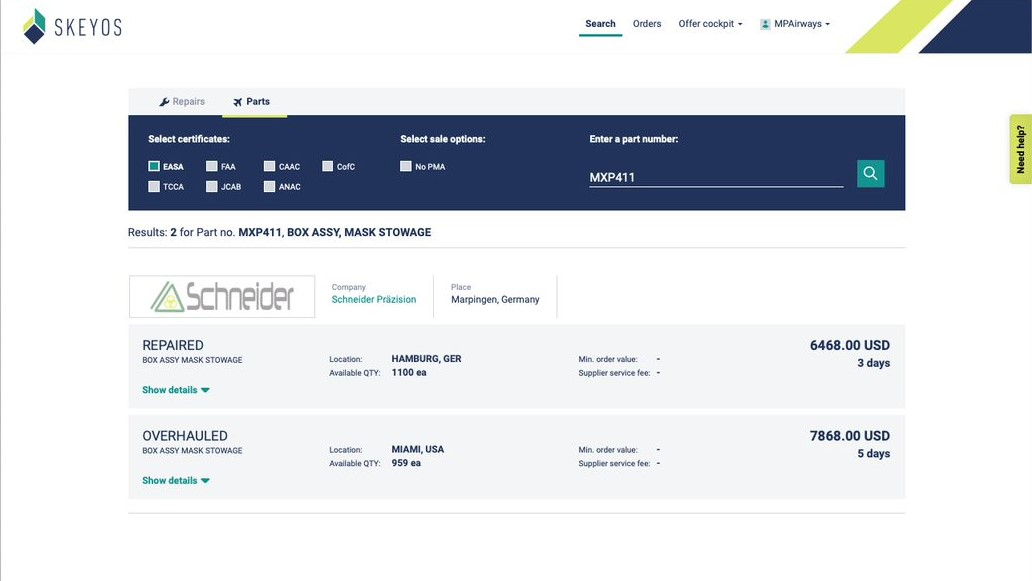Image resolution: width=1032 pixels, height=581 pixels.
Task: Click the MIAMI, USA location value
Action: click(x=418, y=450)
